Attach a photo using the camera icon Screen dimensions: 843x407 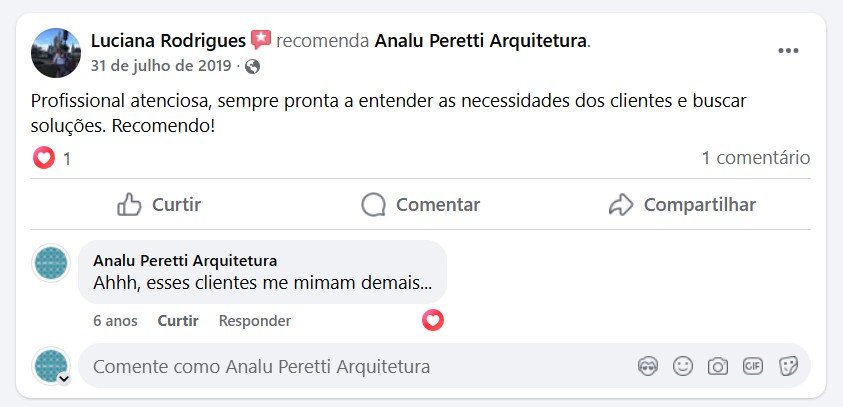coord(718,367)
